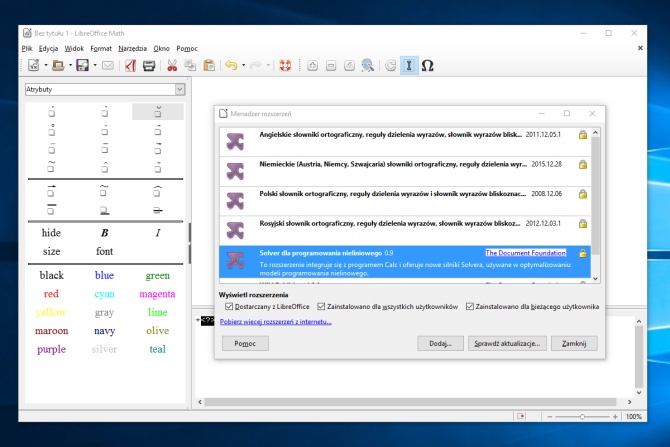The width and height of the screenshot is (670, 447).
Task: Follow the 'Pobierz więcej rozszerzeń z internetu...' link
Action: (276, 322)
